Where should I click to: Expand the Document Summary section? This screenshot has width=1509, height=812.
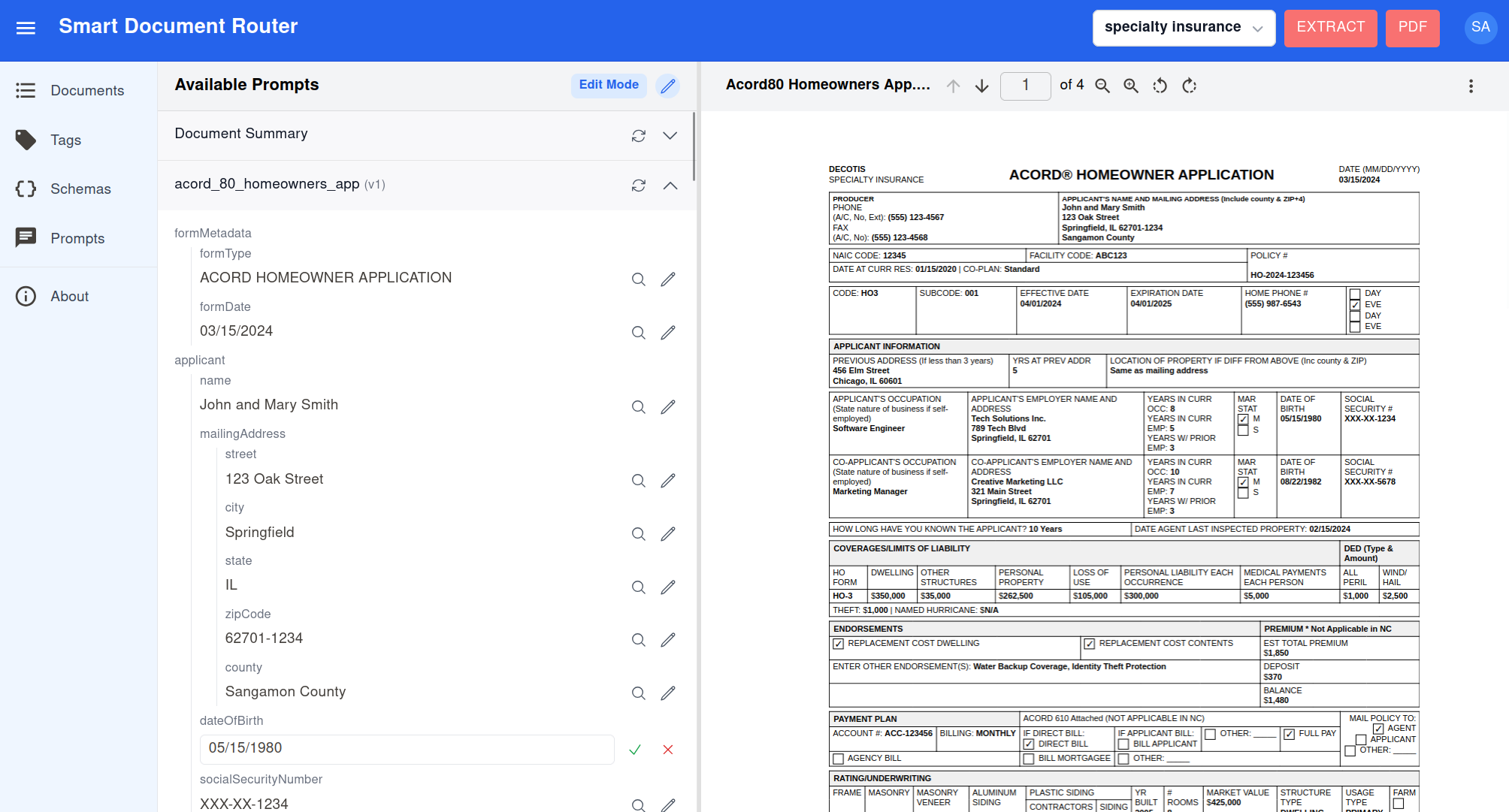pyautogui.click(x=670, y=135)
